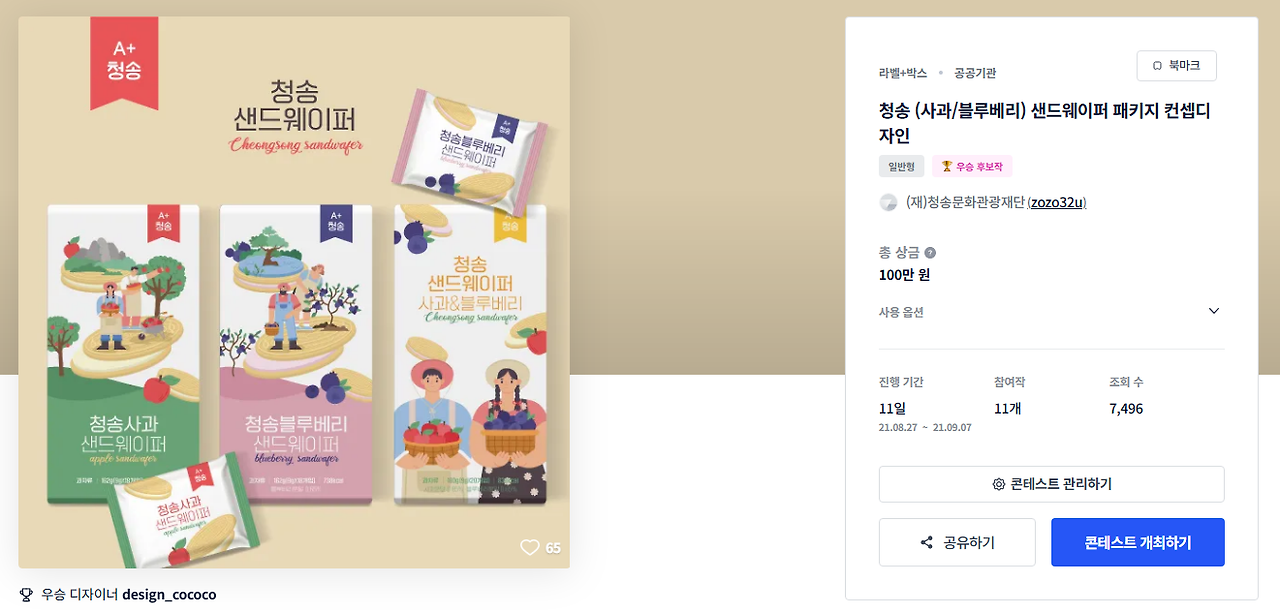Screen dimensions: 1280x613
Task: Open the sandwafer package design image
Action: click(294, 292)
